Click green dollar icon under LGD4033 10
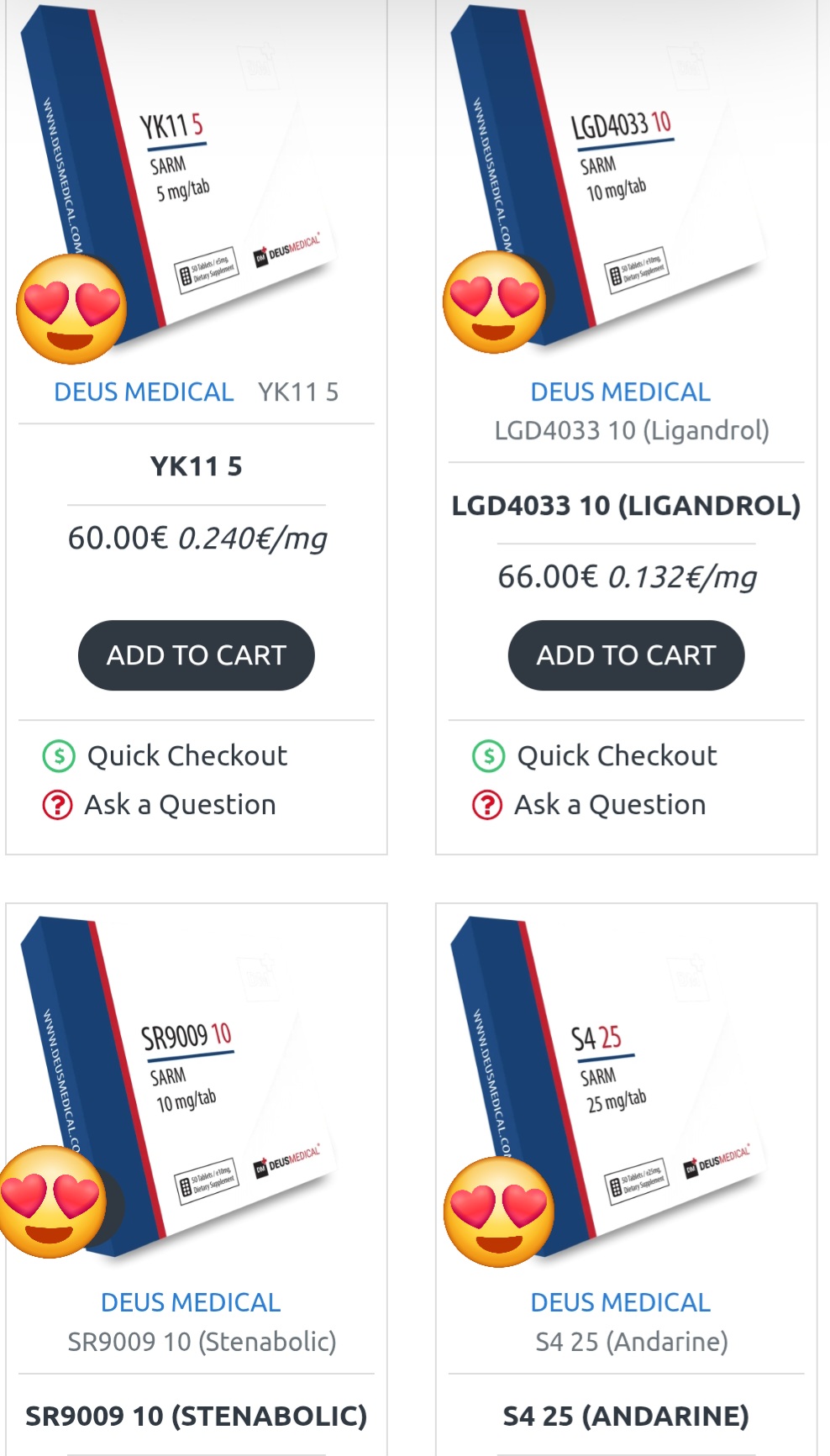 click(488, 756)
